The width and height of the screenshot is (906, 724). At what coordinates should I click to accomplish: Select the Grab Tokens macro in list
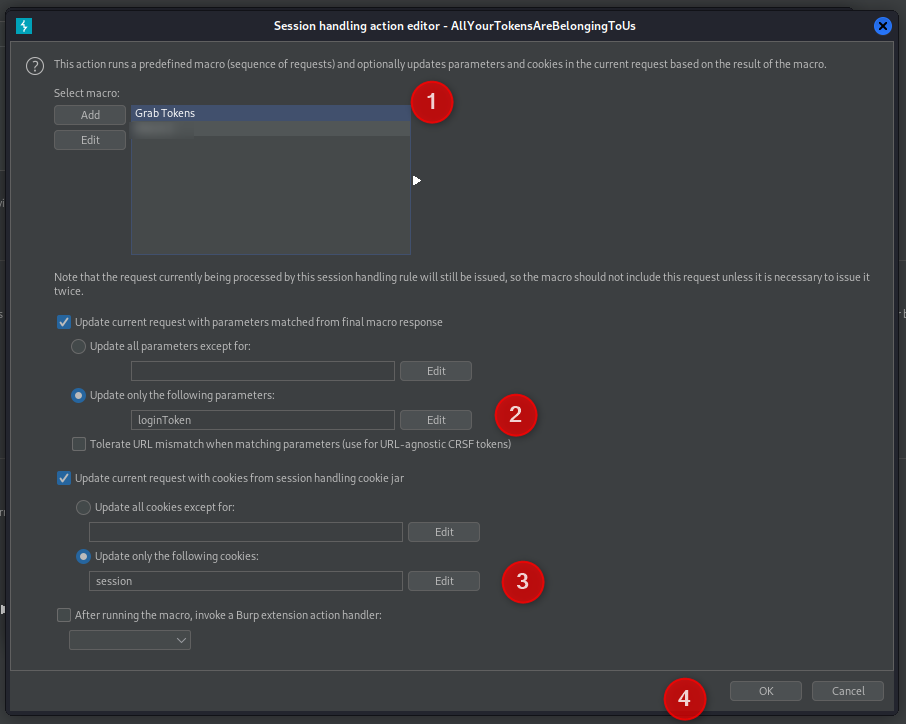(x=270, y=114)
